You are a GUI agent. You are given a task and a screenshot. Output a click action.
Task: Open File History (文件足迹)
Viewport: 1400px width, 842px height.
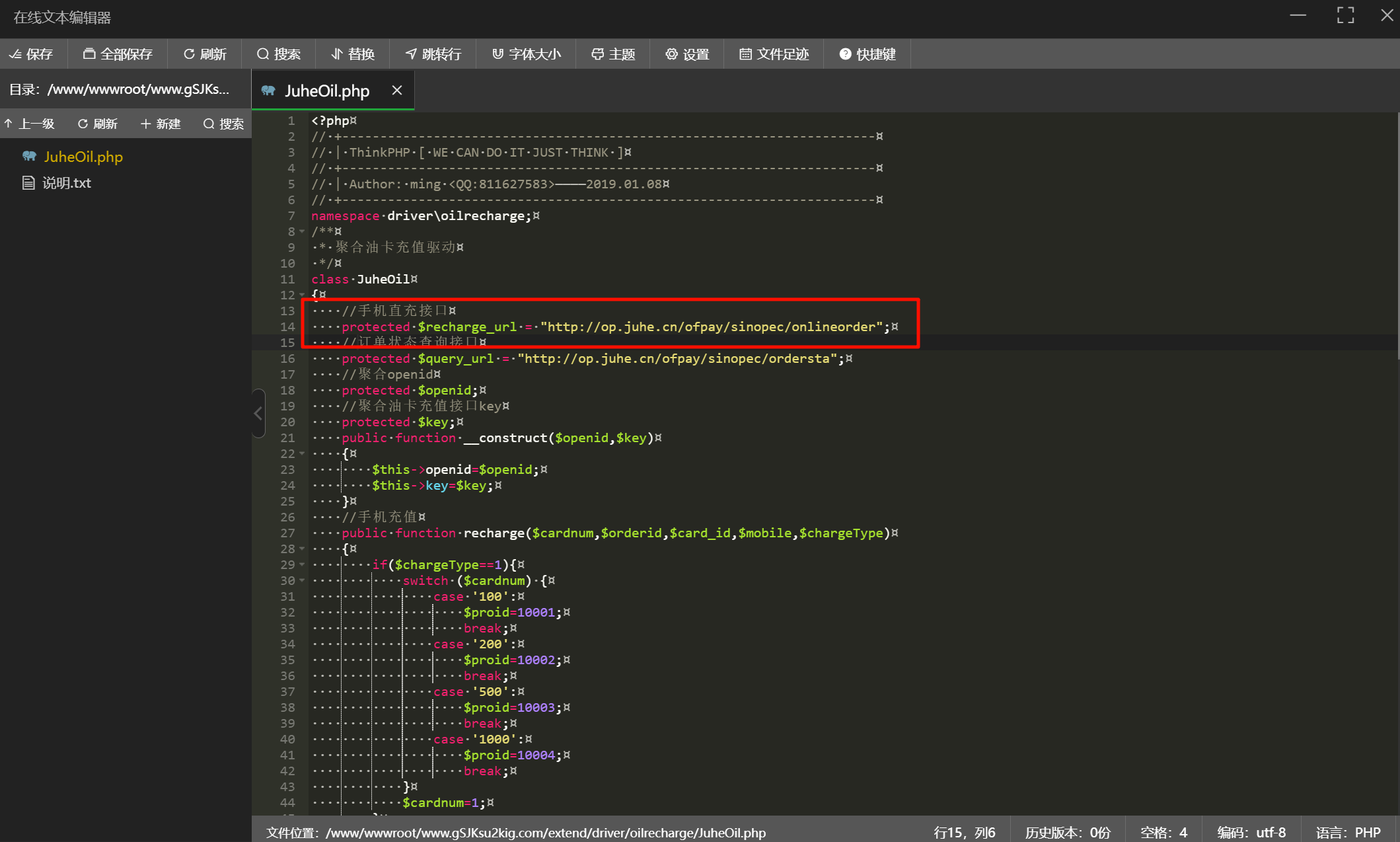(774, 54)
